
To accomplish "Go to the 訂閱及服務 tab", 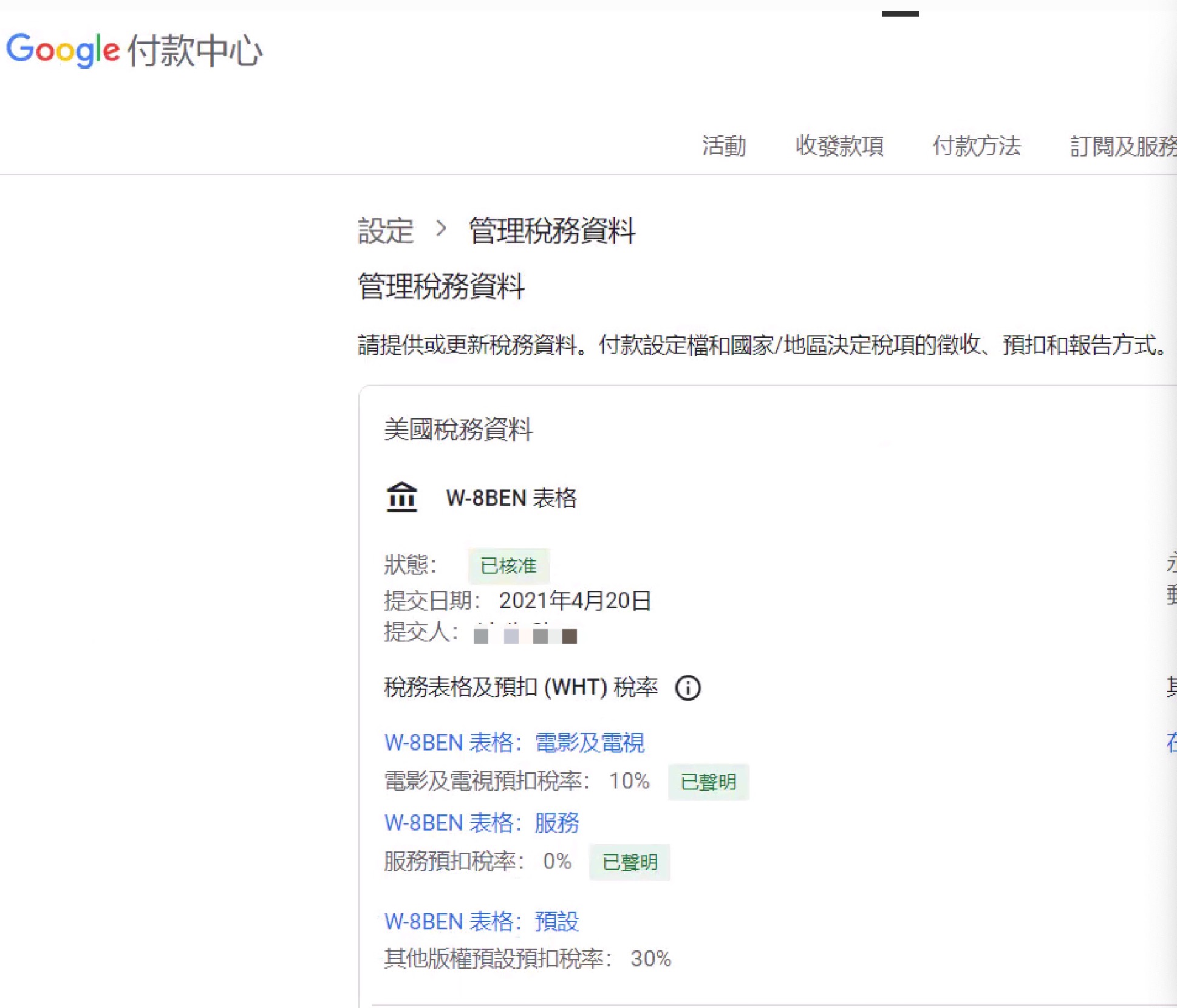I will coord(1123,146).
